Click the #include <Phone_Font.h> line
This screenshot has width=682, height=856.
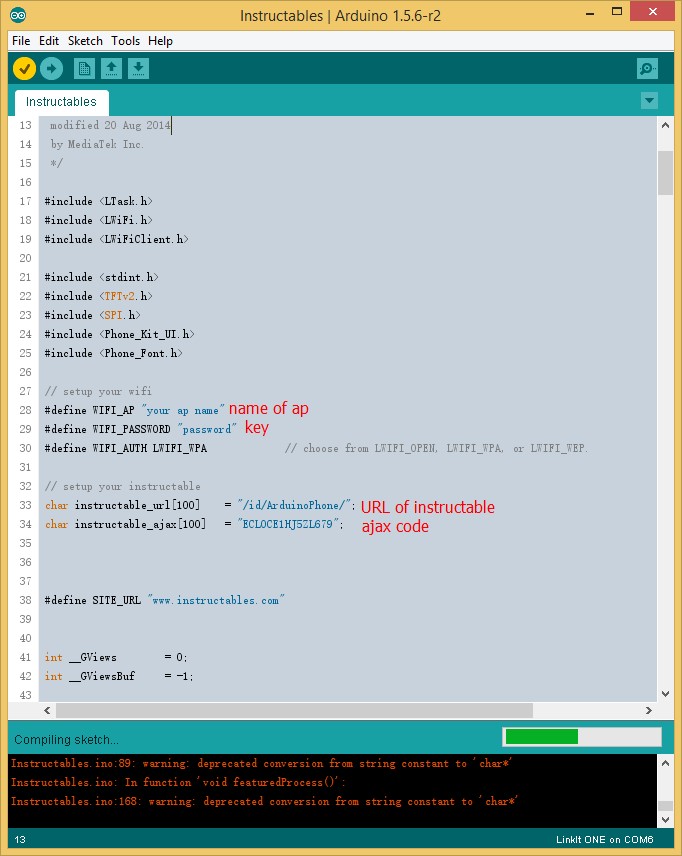(114, 353)
